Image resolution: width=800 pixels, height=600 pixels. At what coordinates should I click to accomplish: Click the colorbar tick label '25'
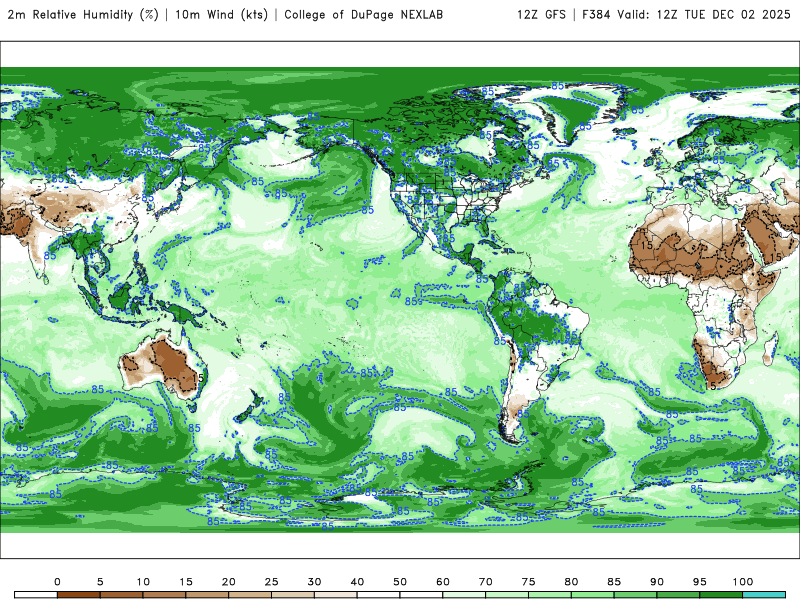click(x=271, y=582)
